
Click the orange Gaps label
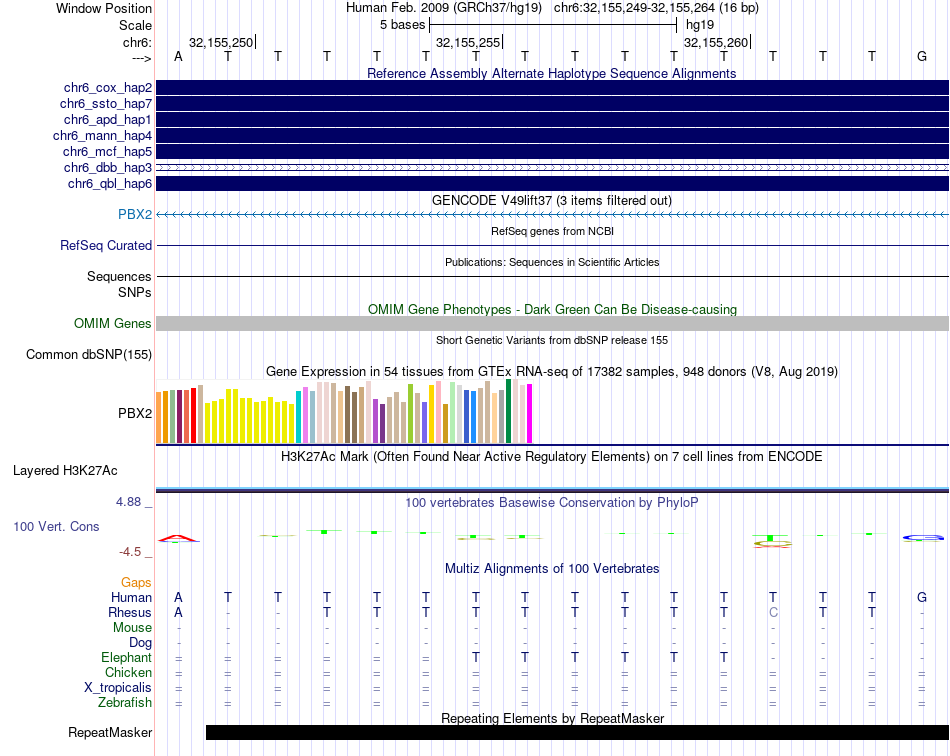pos(136,582)
